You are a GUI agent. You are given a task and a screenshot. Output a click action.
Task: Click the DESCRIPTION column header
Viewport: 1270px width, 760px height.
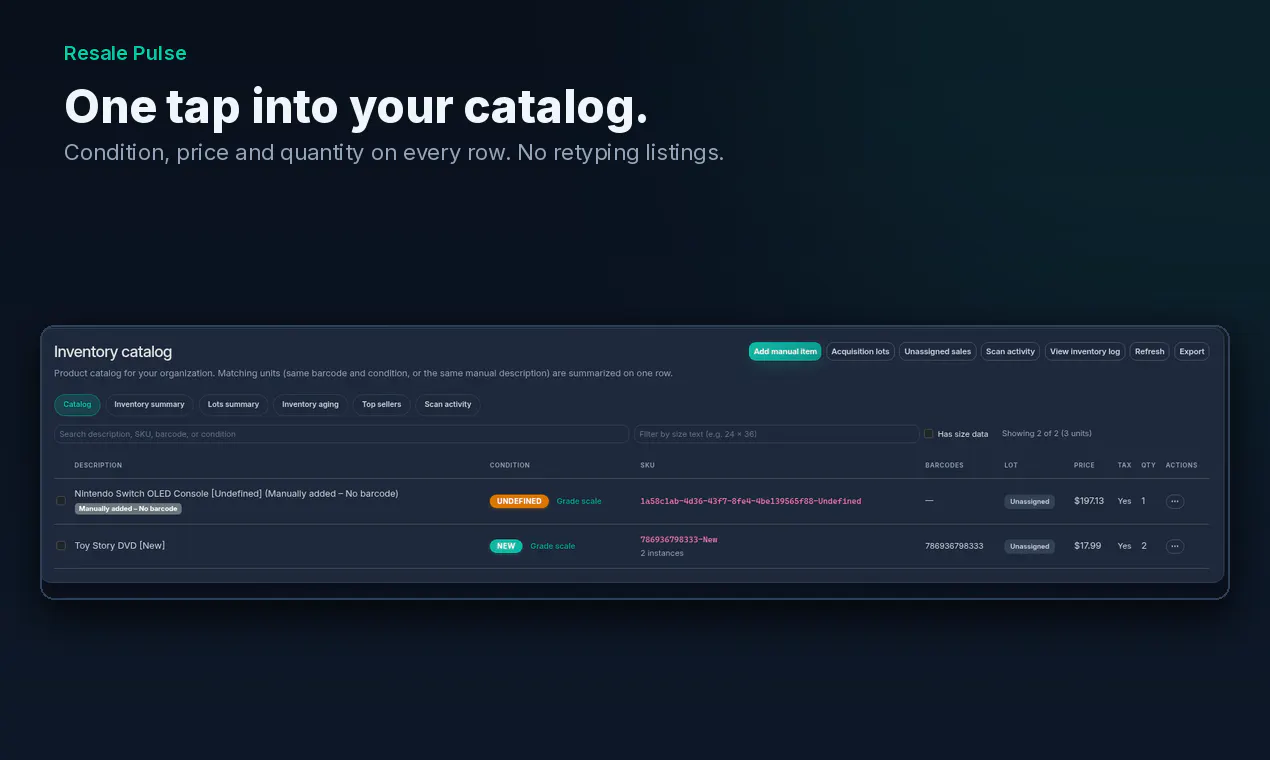[98, 465]
